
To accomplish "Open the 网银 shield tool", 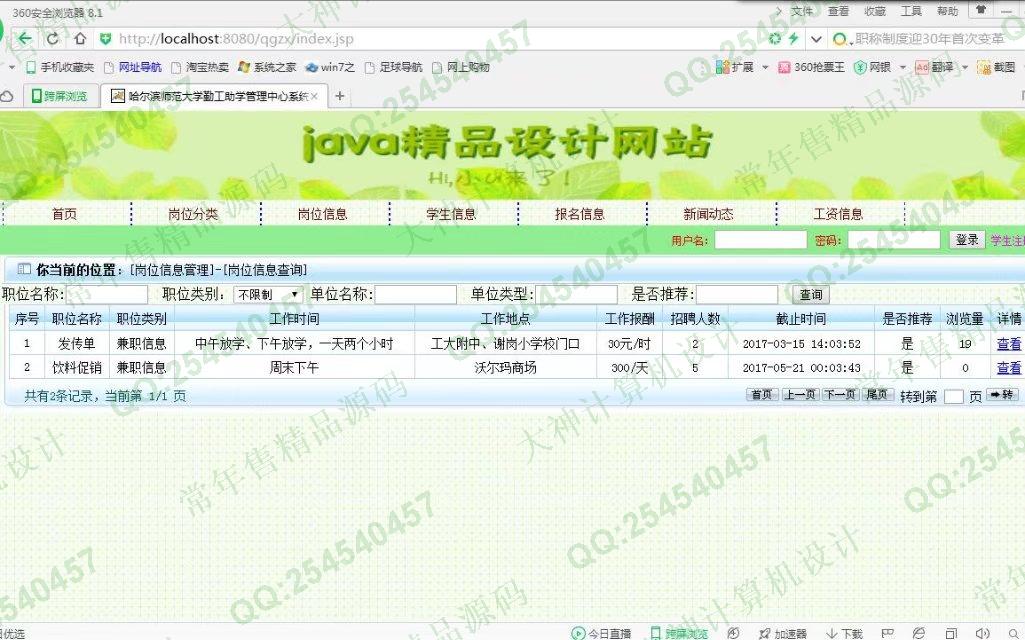I will click(x=873, y=67).
